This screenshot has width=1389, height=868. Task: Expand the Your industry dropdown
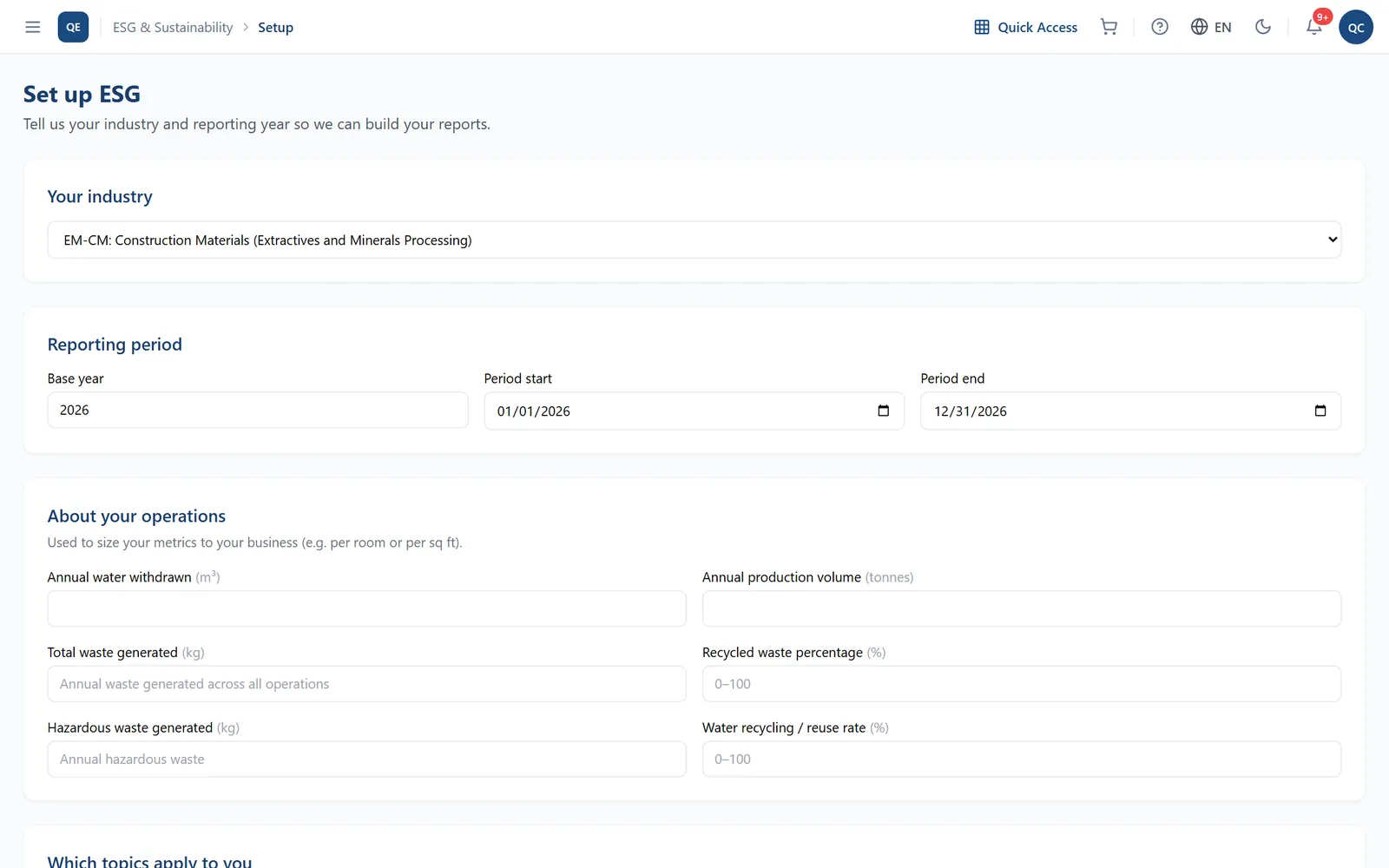694,240
